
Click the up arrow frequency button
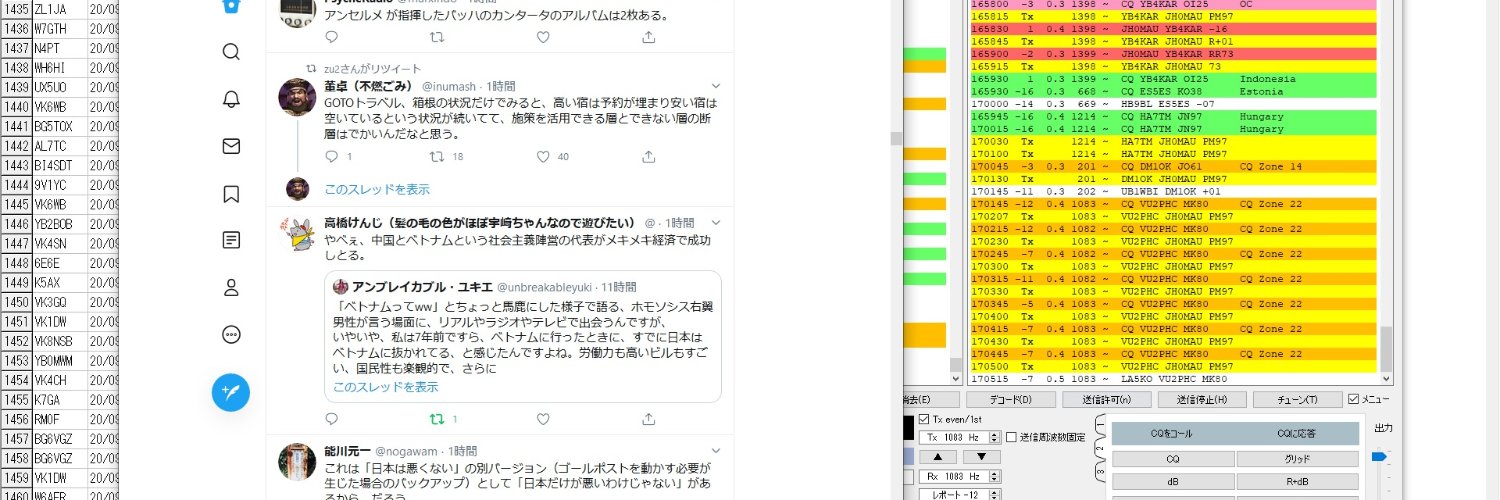pyautogui.click(x=938, y=457)
